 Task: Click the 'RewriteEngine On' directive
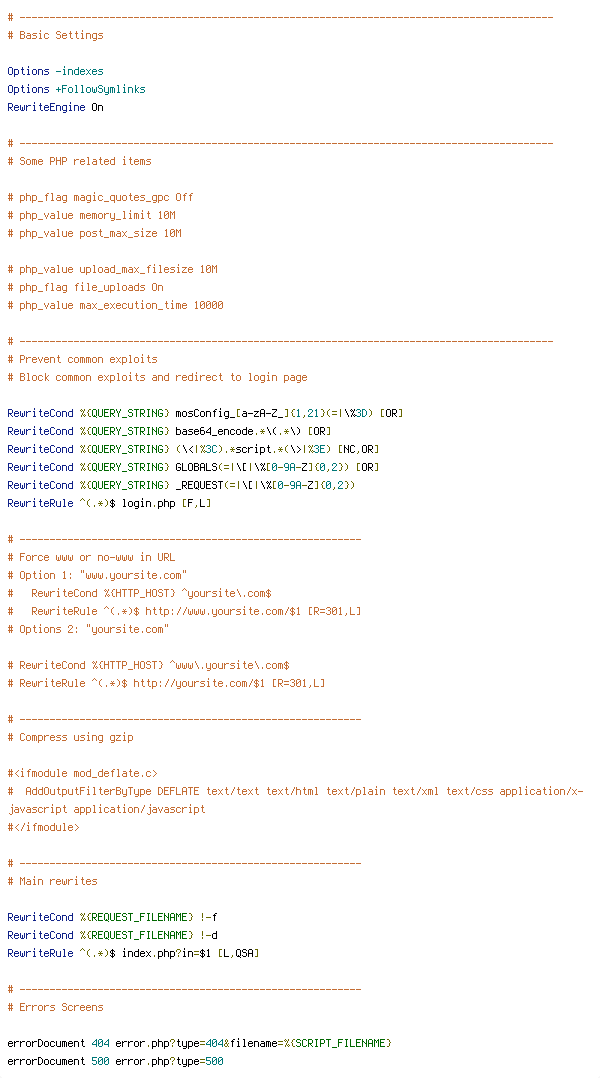coord(56,107)
